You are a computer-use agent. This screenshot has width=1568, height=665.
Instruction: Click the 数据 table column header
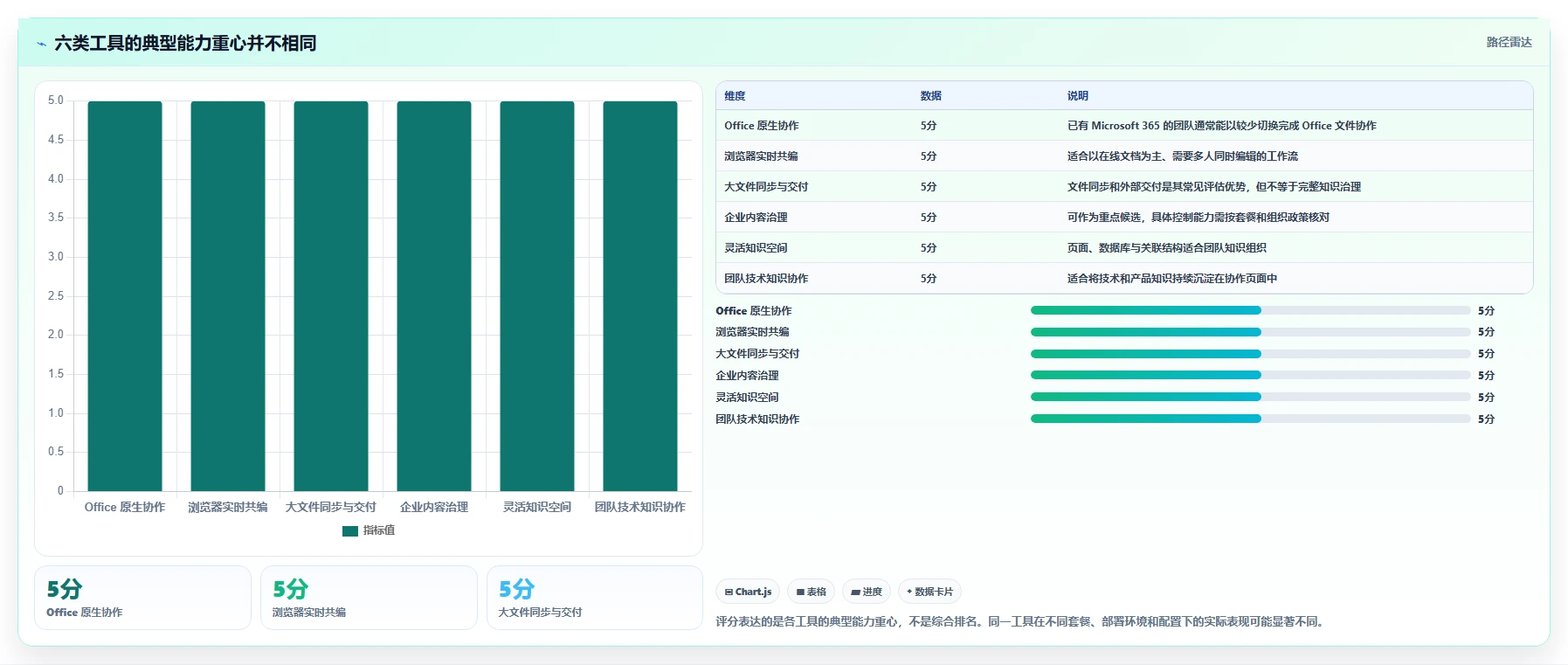pyautogui.click(x=930, y=96)
